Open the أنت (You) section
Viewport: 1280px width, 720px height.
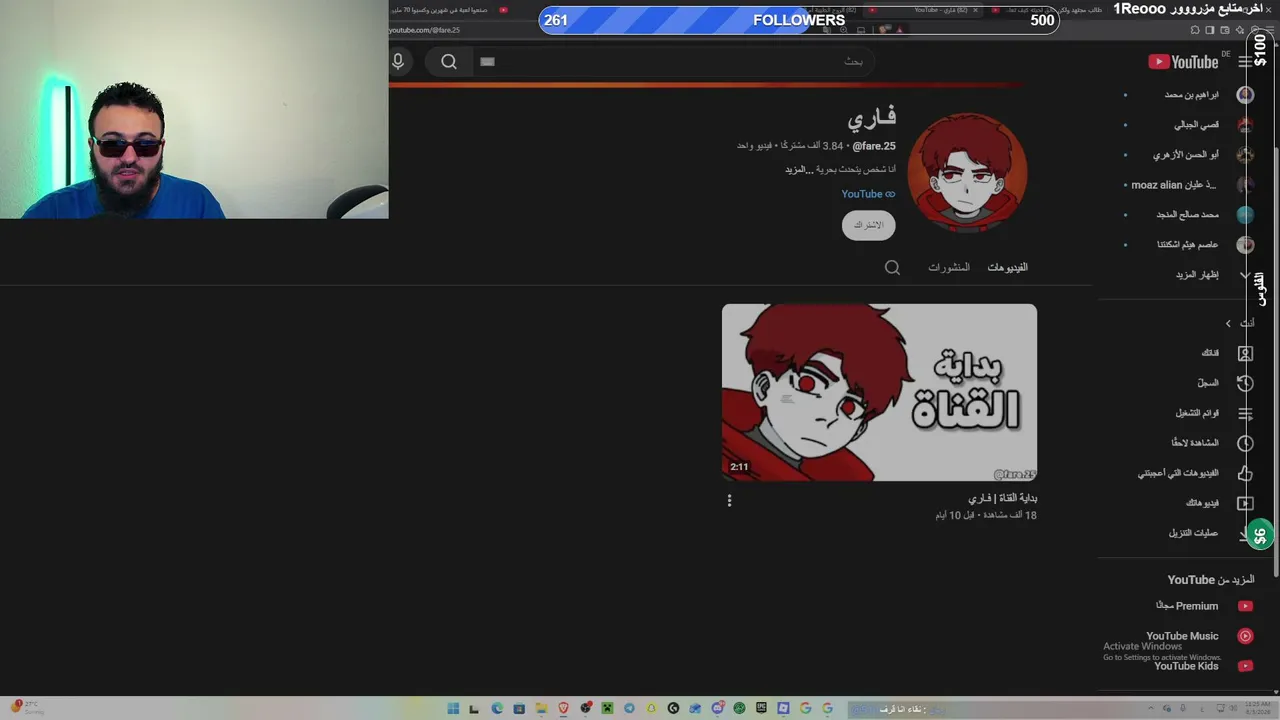1241,323
